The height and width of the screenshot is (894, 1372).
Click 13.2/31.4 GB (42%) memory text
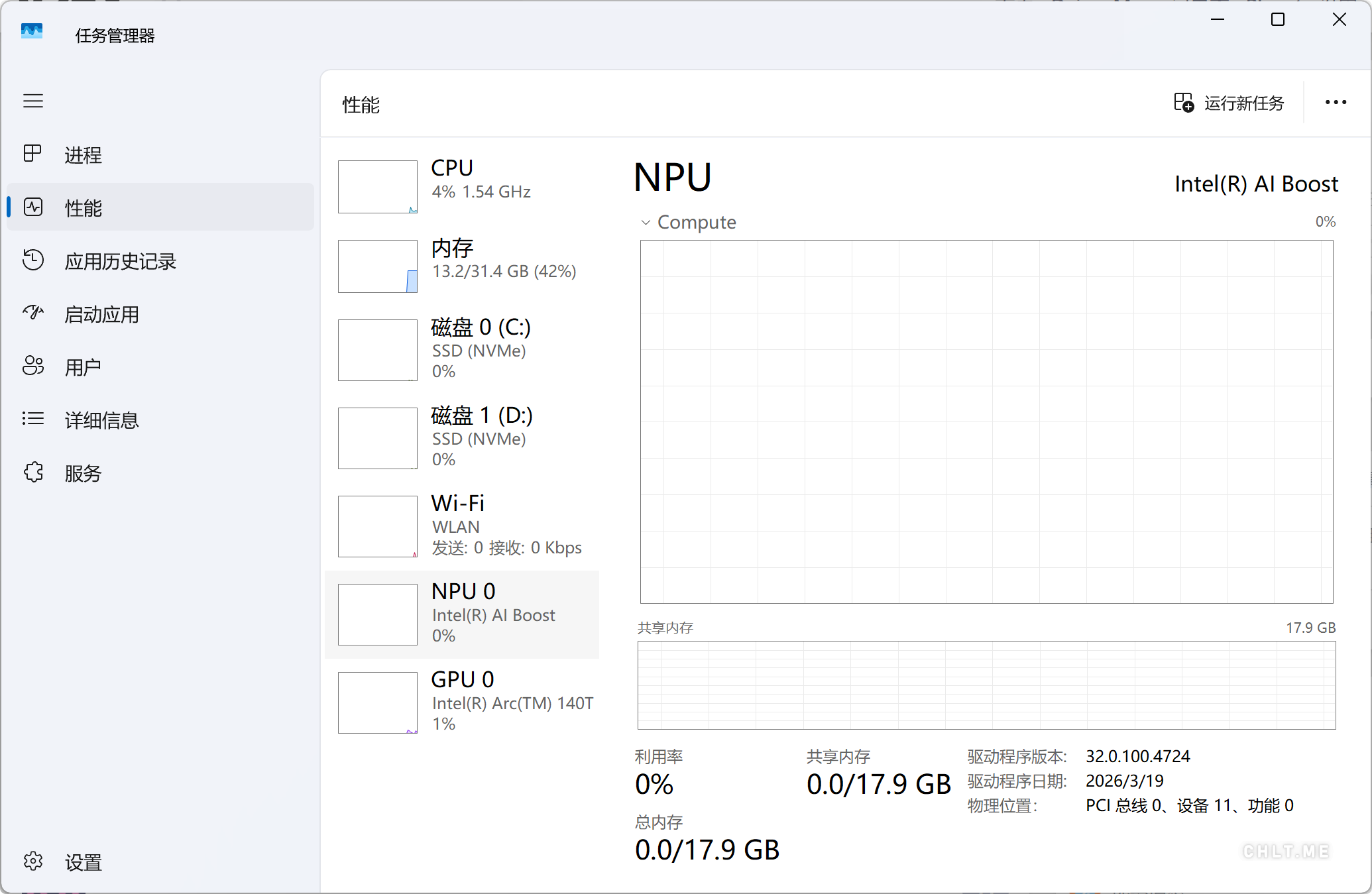click(x=504, y=272)
